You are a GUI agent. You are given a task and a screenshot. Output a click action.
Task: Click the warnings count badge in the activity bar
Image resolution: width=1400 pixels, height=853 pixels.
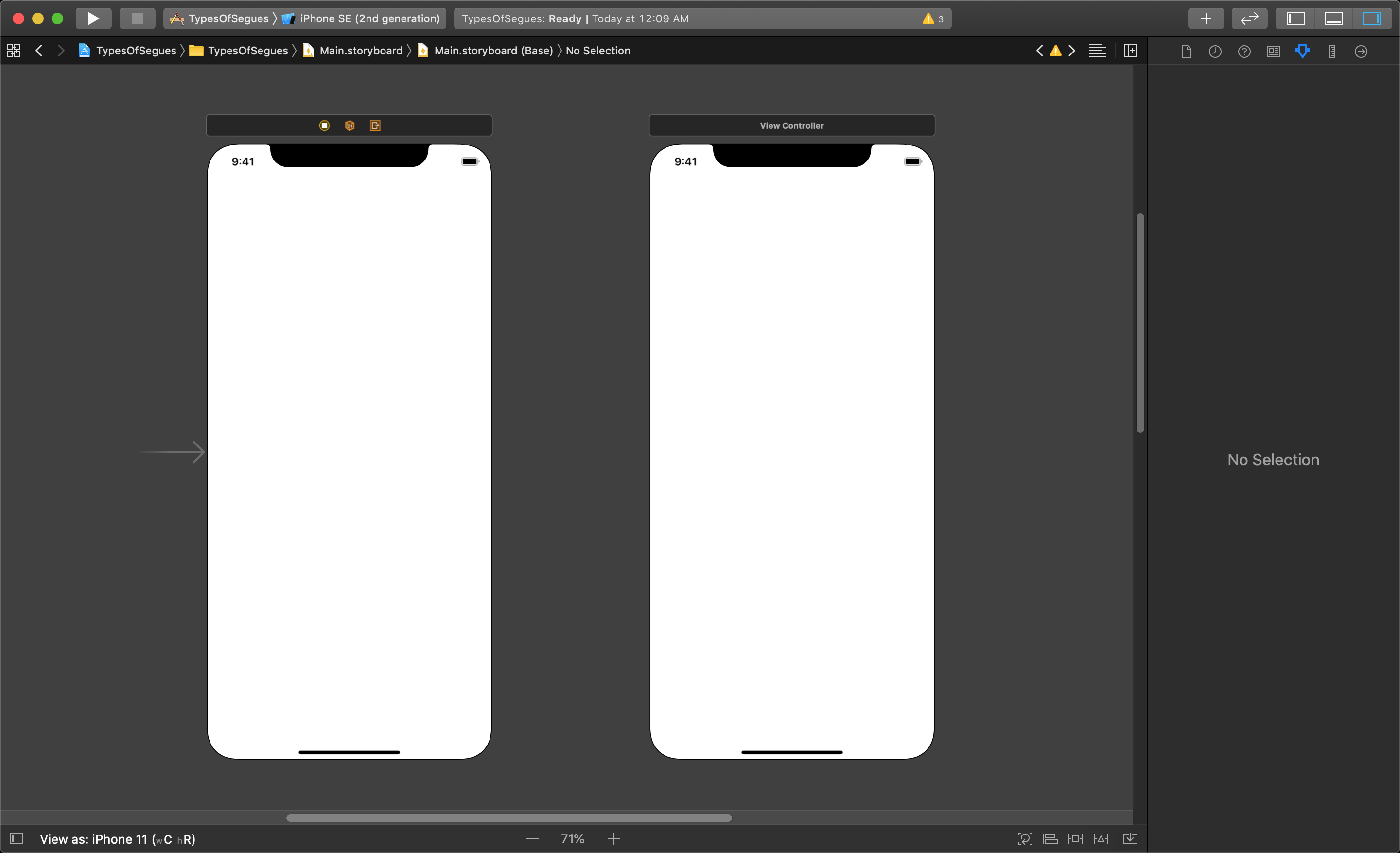[933, 19]
